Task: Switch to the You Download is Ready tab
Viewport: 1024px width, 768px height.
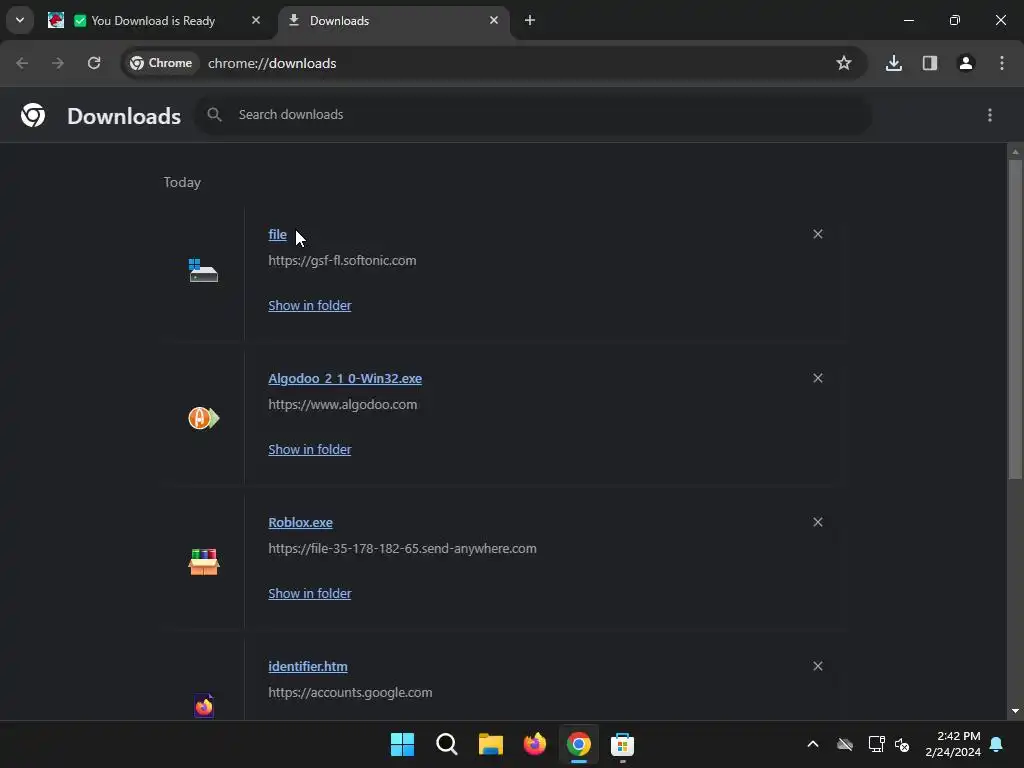Action: tap(154, 21)
